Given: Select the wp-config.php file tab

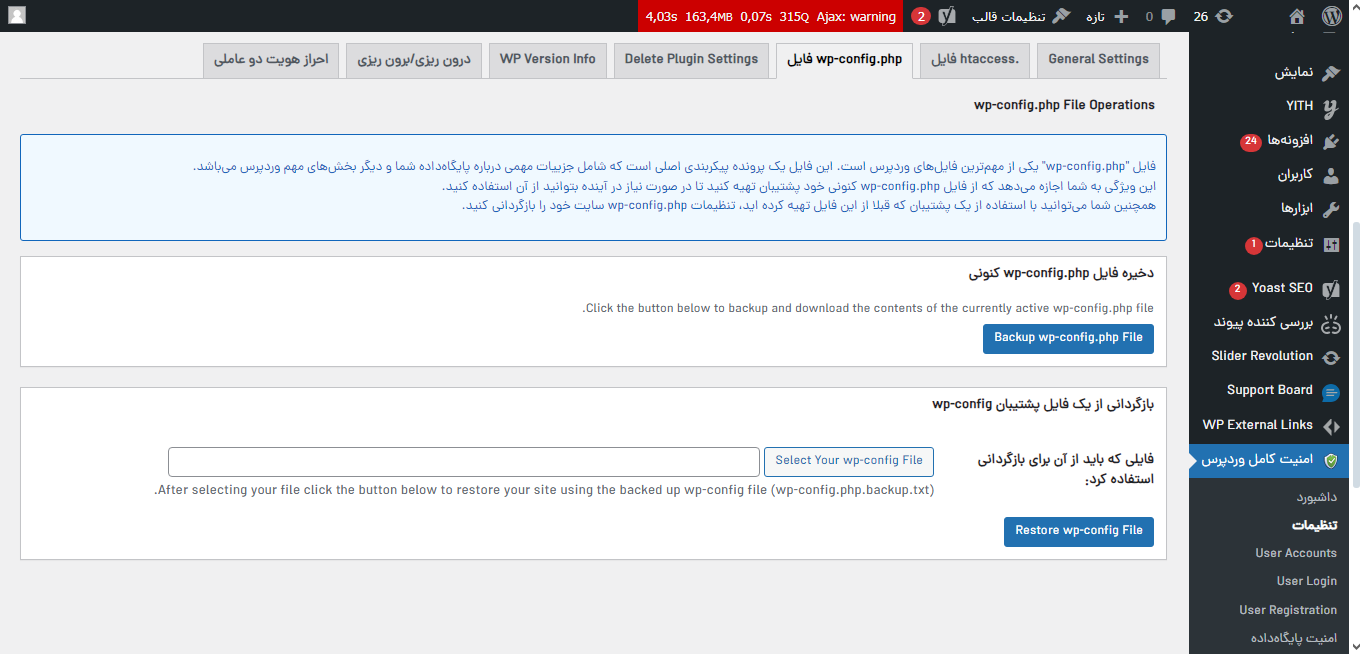Looking at the screenshot, I should pos(845,60).
